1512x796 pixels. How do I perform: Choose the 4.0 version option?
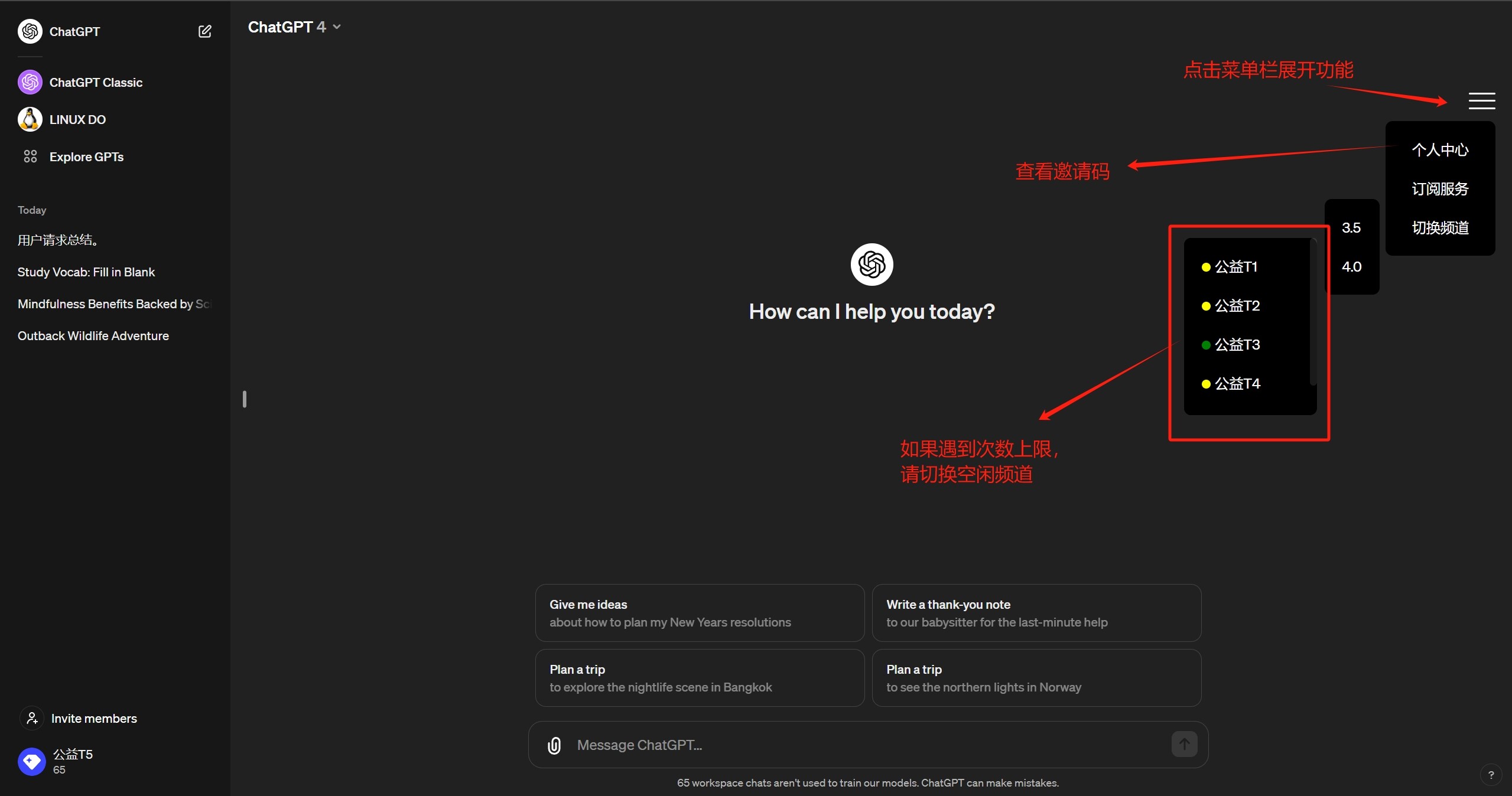[1351, 267]
